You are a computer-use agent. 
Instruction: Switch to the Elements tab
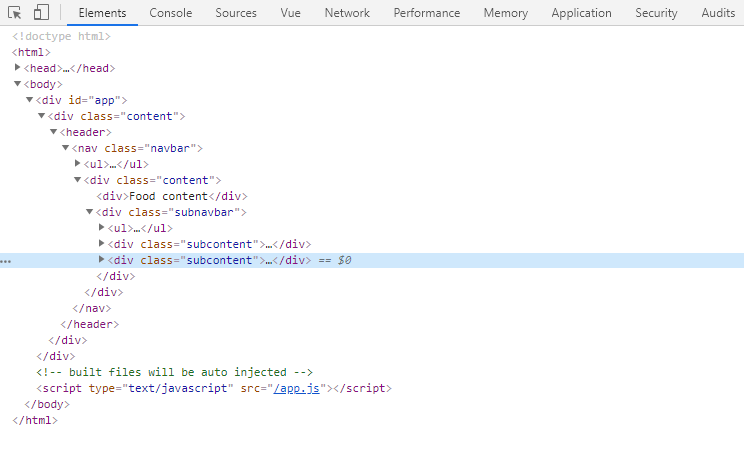pos(102,13)
